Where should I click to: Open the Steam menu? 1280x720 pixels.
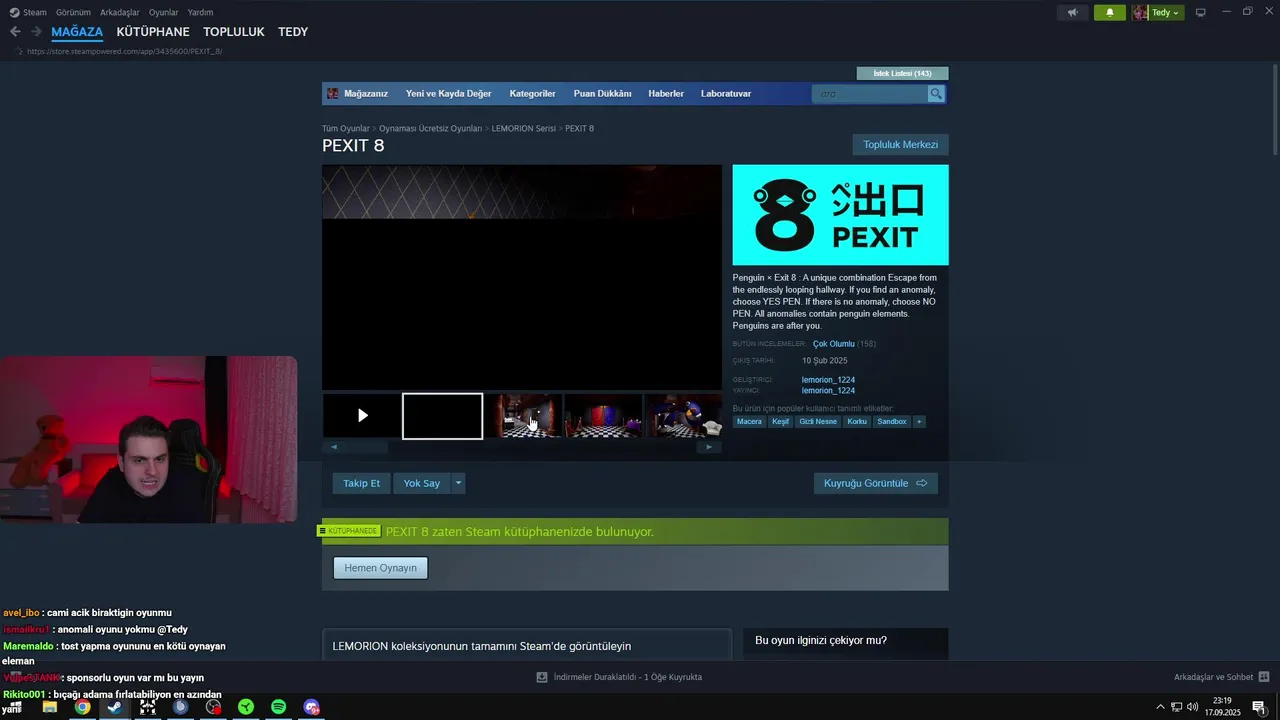(35, 12)
